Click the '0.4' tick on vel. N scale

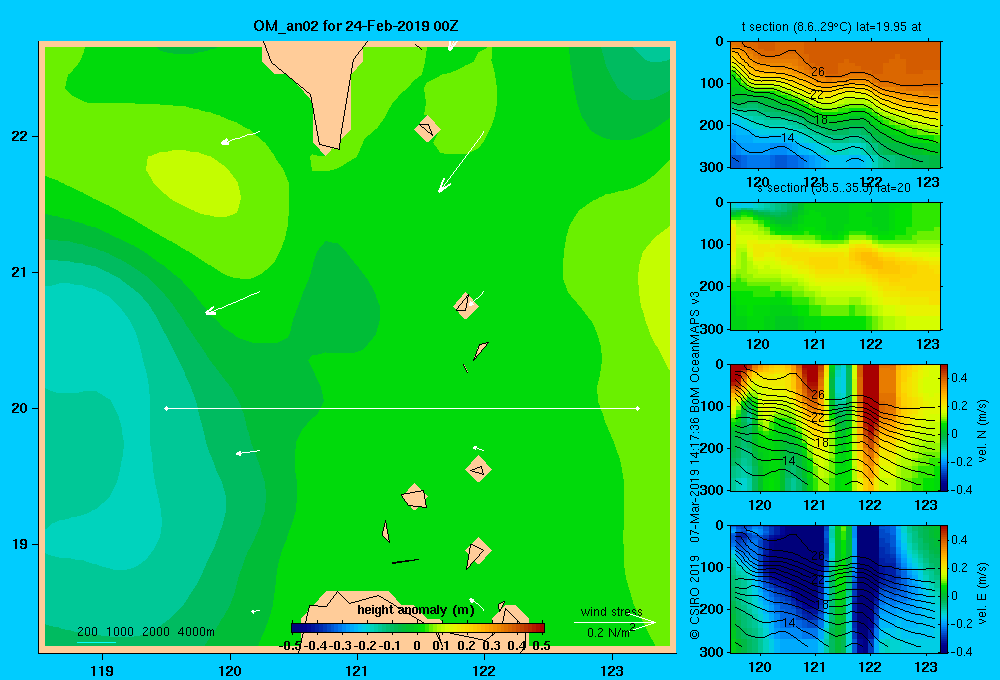pos(959,378)
